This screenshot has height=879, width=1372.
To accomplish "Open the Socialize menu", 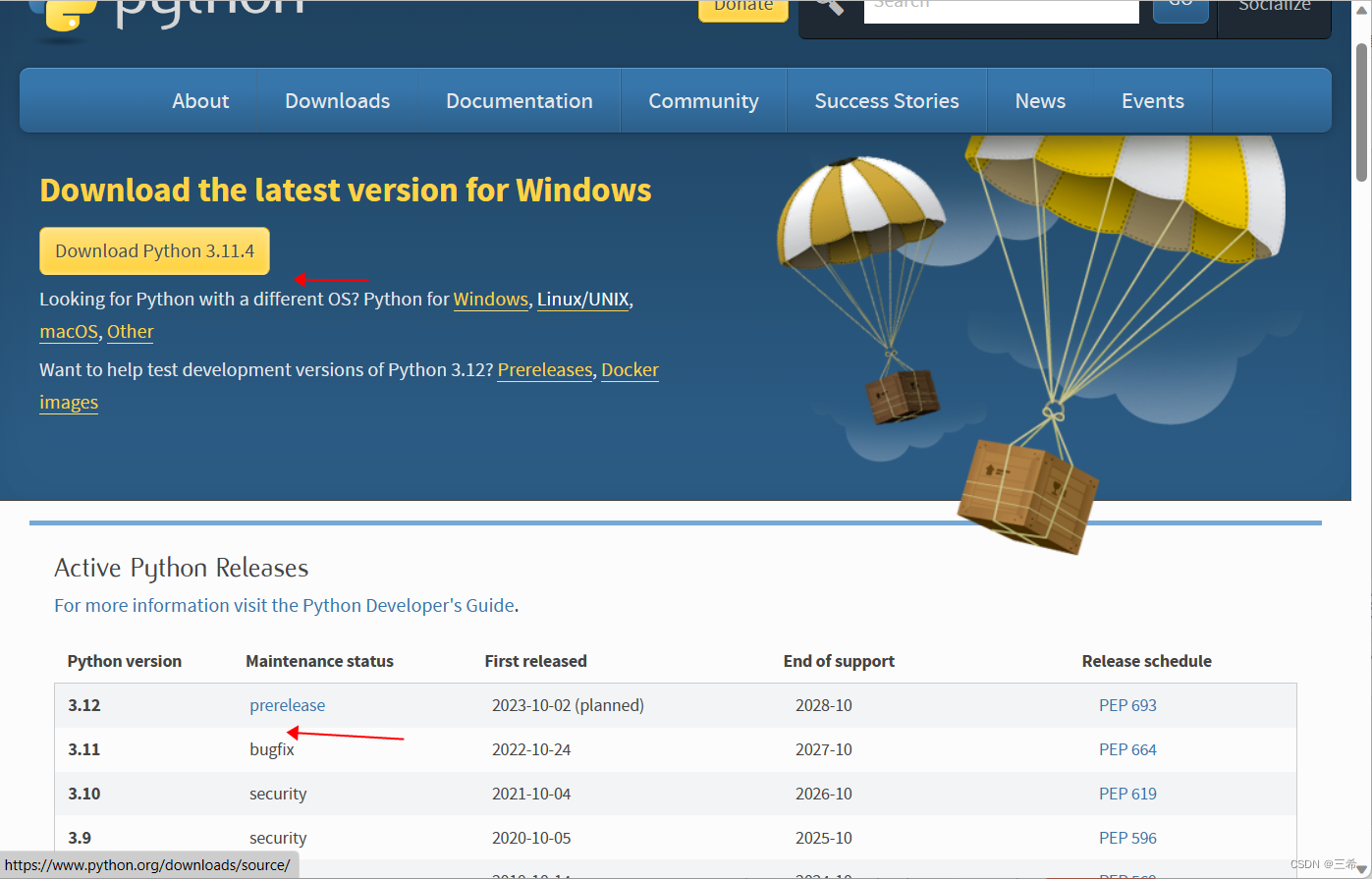I will point(1274,6).
